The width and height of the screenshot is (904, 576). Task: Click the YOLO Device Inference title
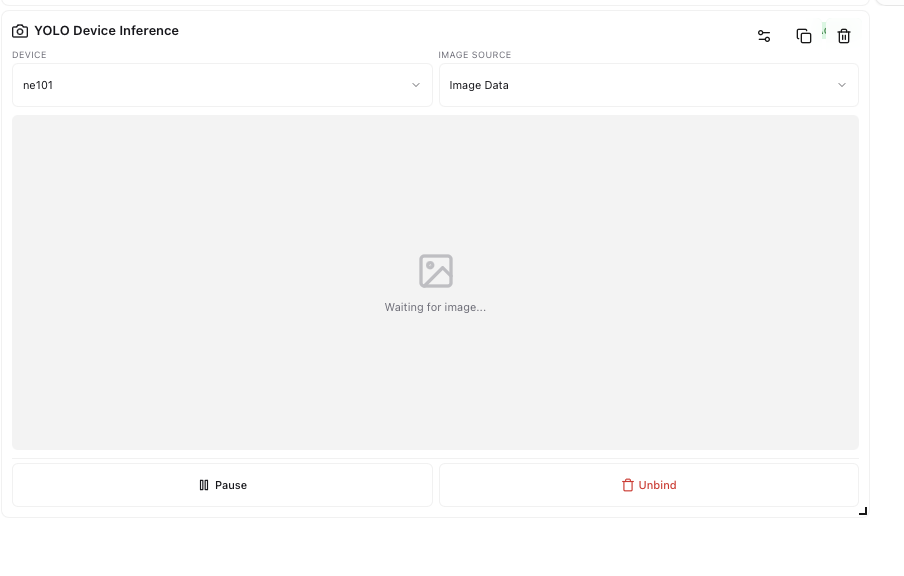[x=106, y=31]
